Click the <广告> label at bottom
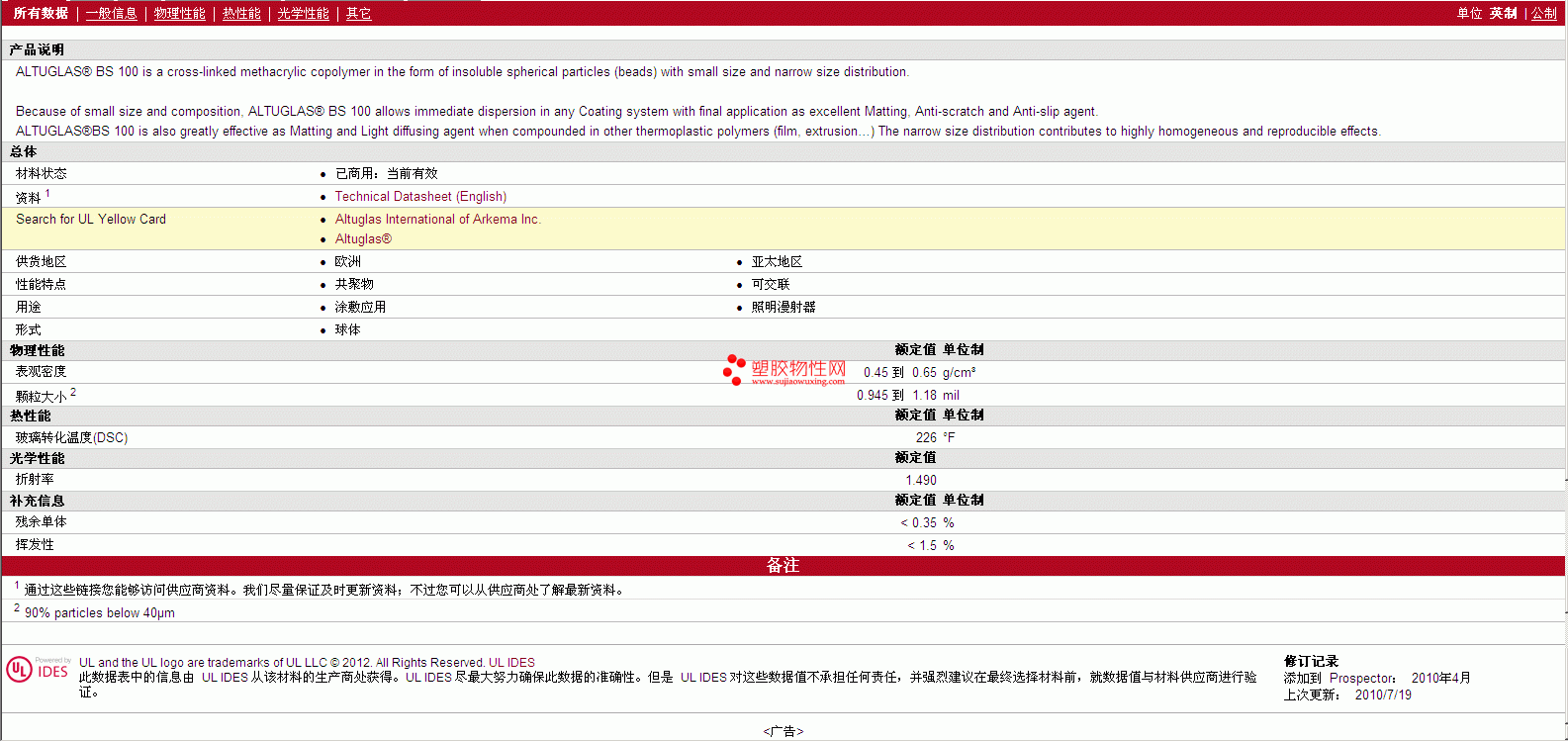The image size is (1568, 741). tap(784, 731)
